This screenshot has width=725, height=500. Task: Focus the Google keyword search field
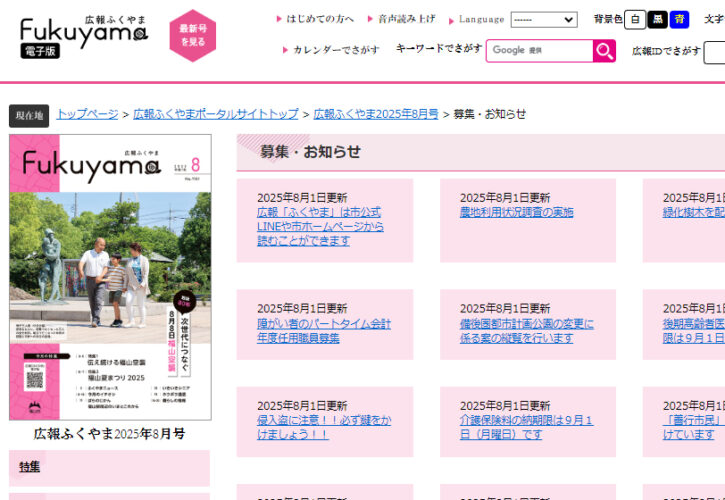click(540, 50)
